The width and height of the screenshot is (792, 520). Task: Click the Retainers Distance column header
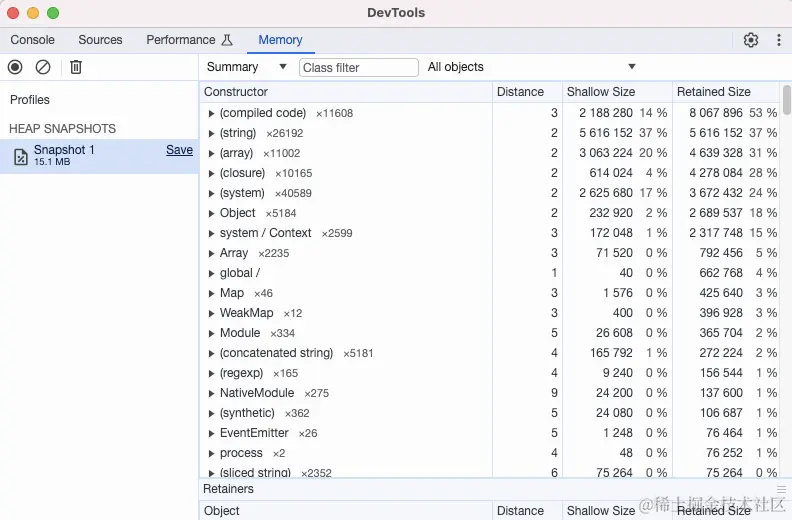click(x=527, y=510)
